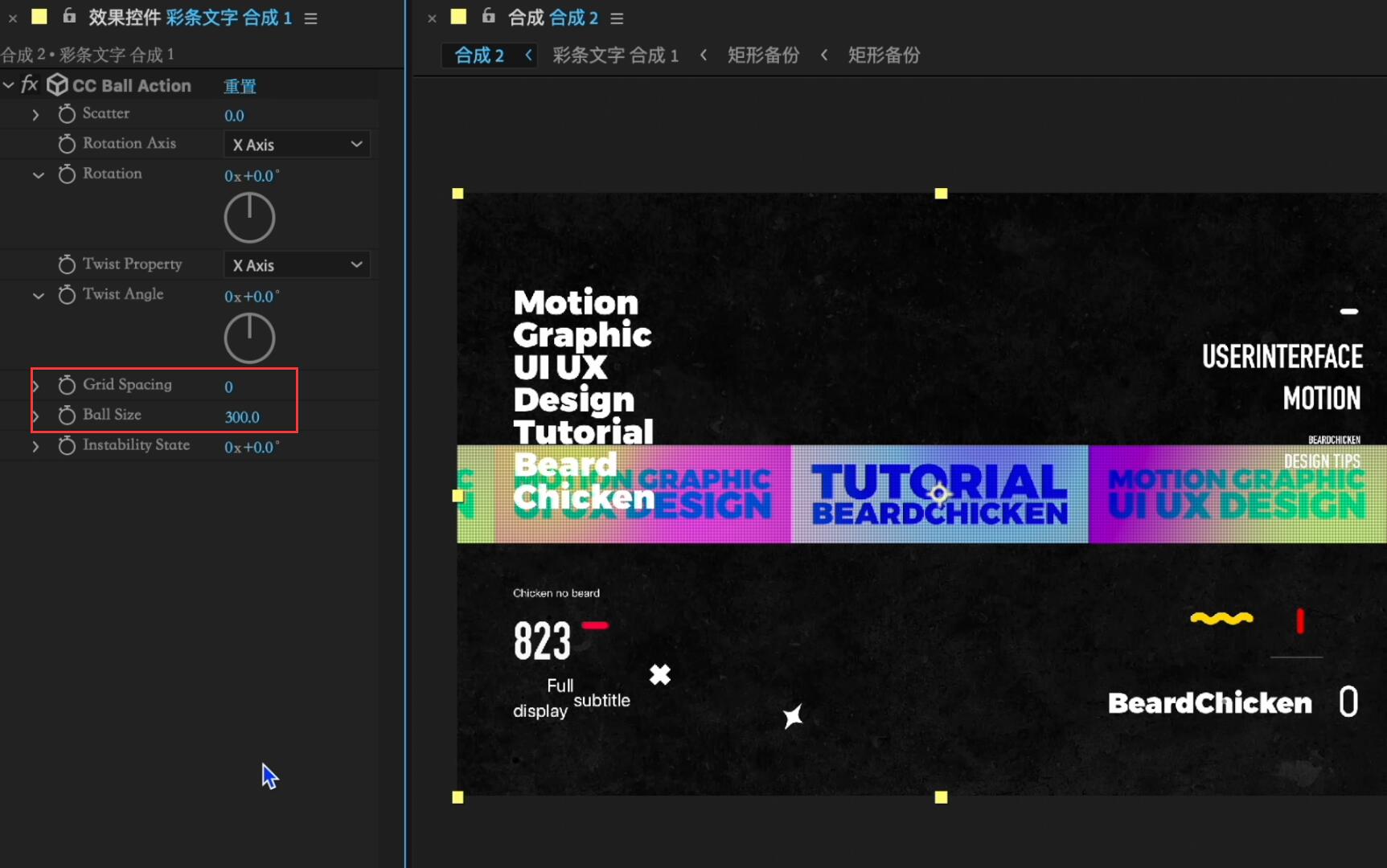Toggle the Scatter stopwatch icon
The height and width of the screenshot is (868, 1387).
tap(67, 114)
